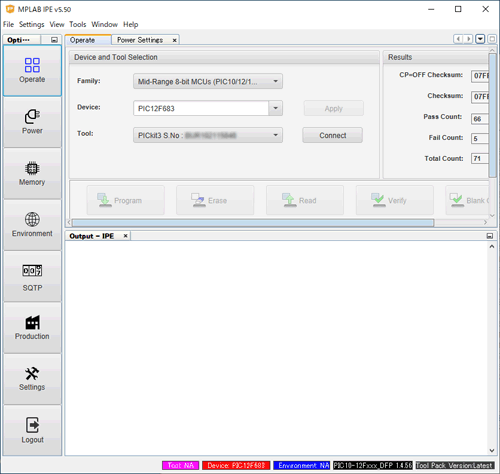Click the Program button
Viewport: 500px width, 474px height.
point(126,200)
